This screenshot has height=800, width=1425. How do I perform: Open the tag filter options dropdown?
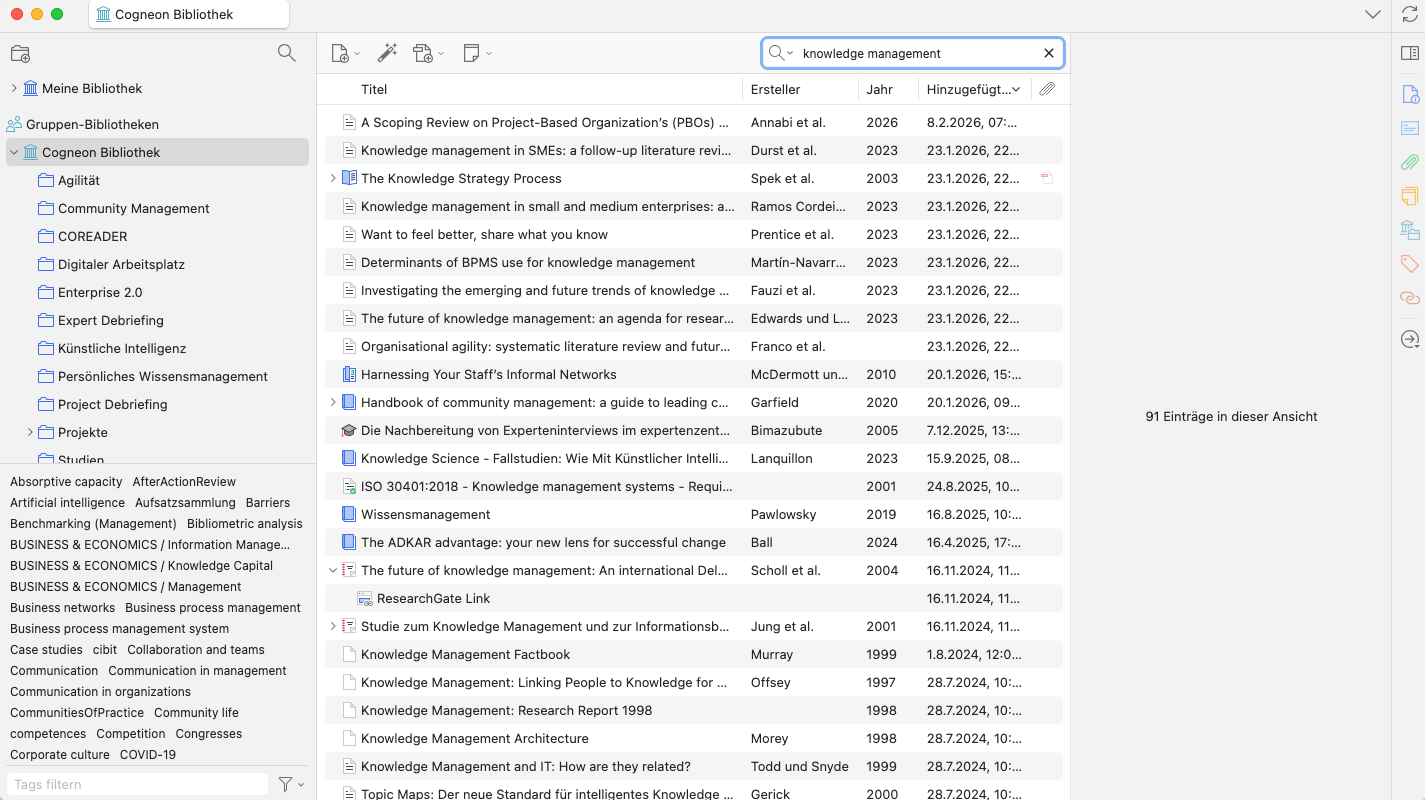click(x=290, y=785)
